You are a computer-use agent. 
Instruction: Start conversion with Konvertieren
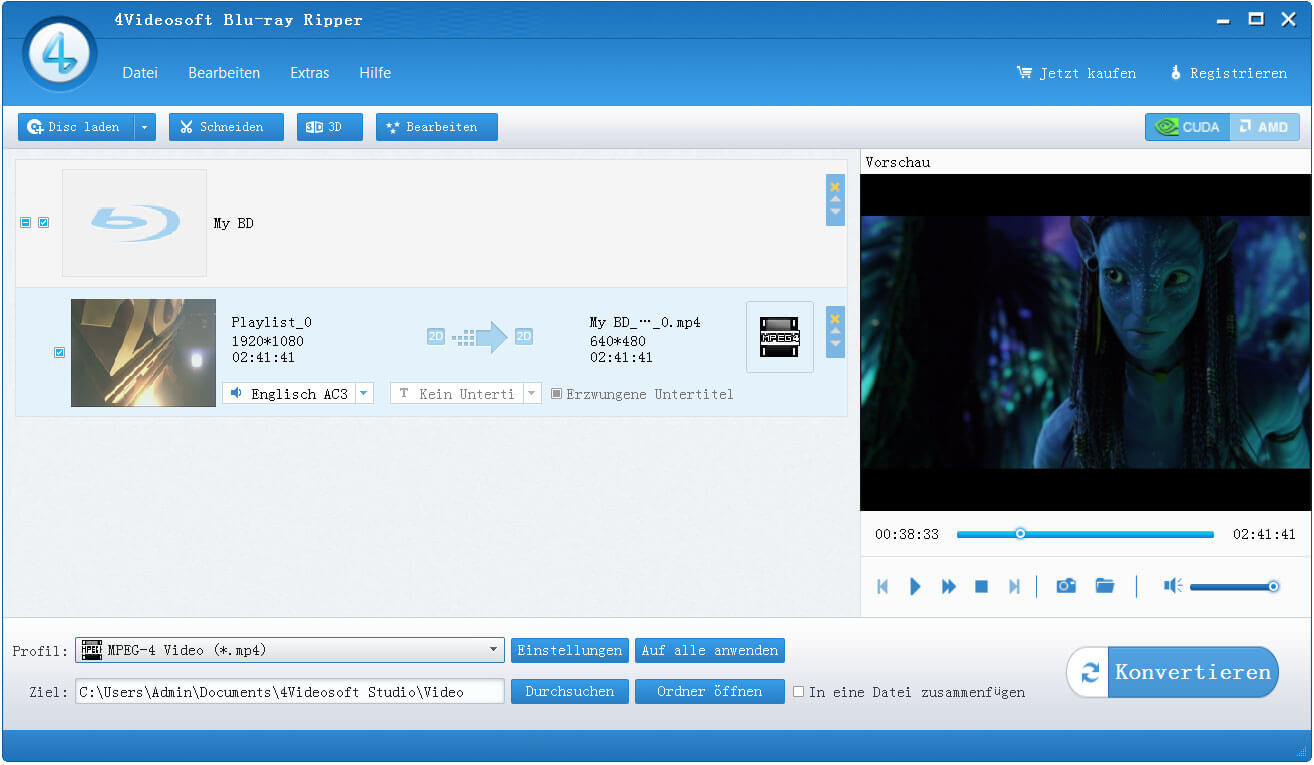tap(1172, 672)
